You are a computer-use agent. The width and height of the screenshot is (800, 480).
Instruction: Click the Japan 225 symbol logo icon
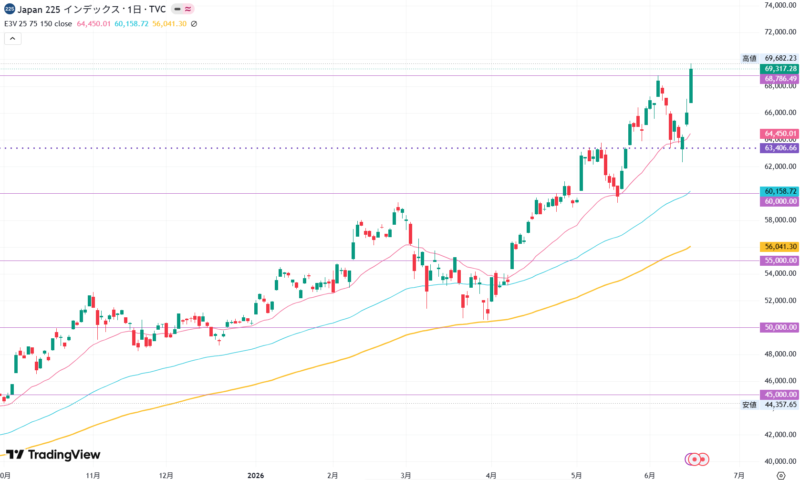tap(9, 9)
